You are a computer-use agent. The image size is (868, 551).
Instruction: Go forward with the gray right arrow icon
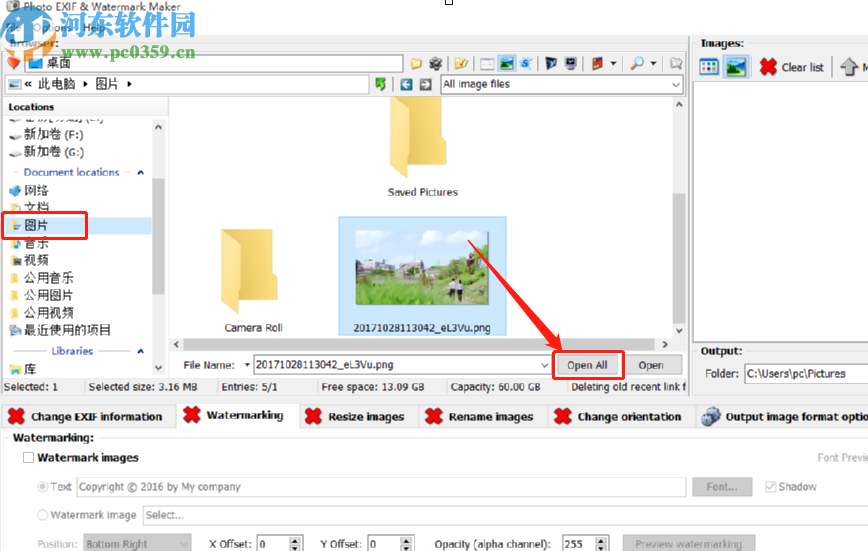pyautogui.click(x=425, y=84)
